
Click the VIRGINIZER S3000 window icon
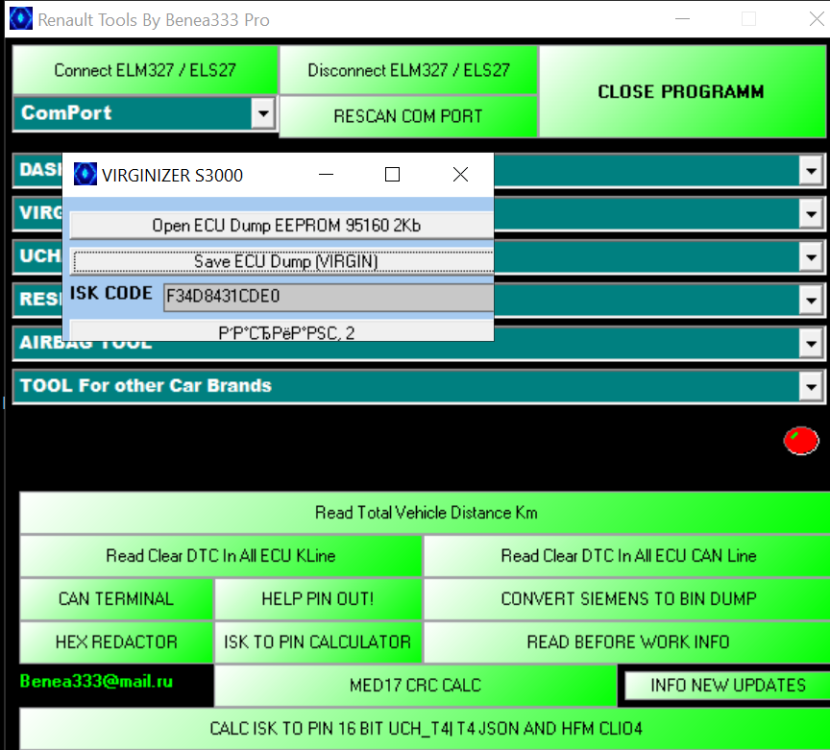[x=85, y=174]
